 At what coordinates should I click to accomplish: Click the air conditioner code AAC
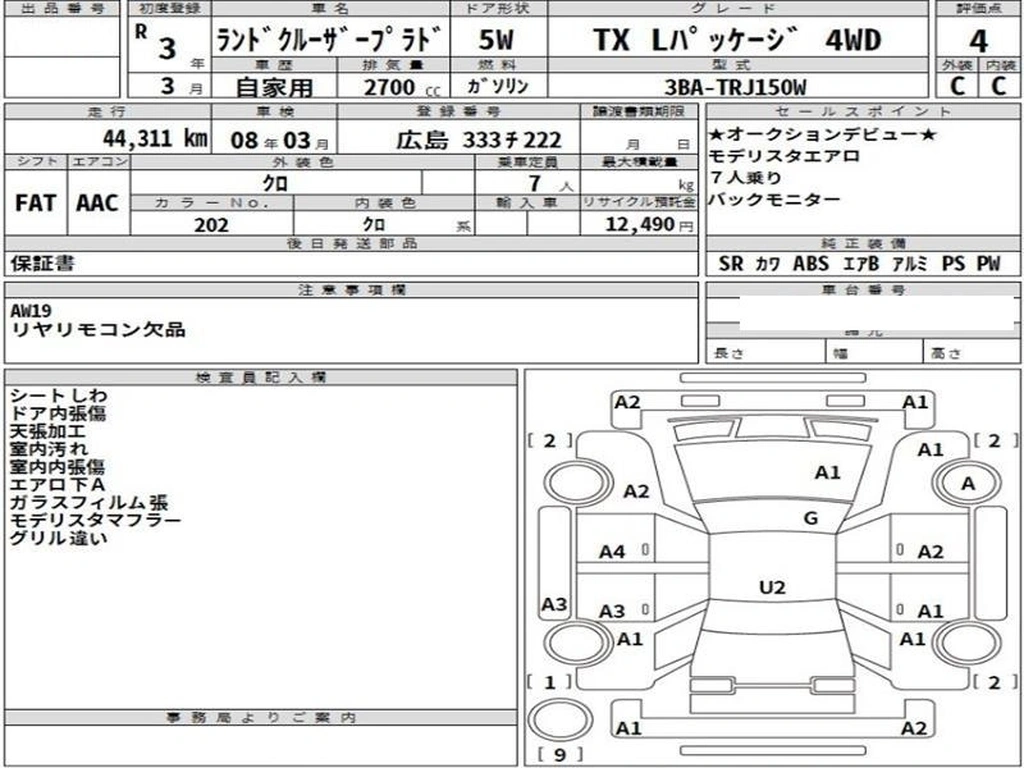click(97, 203)
